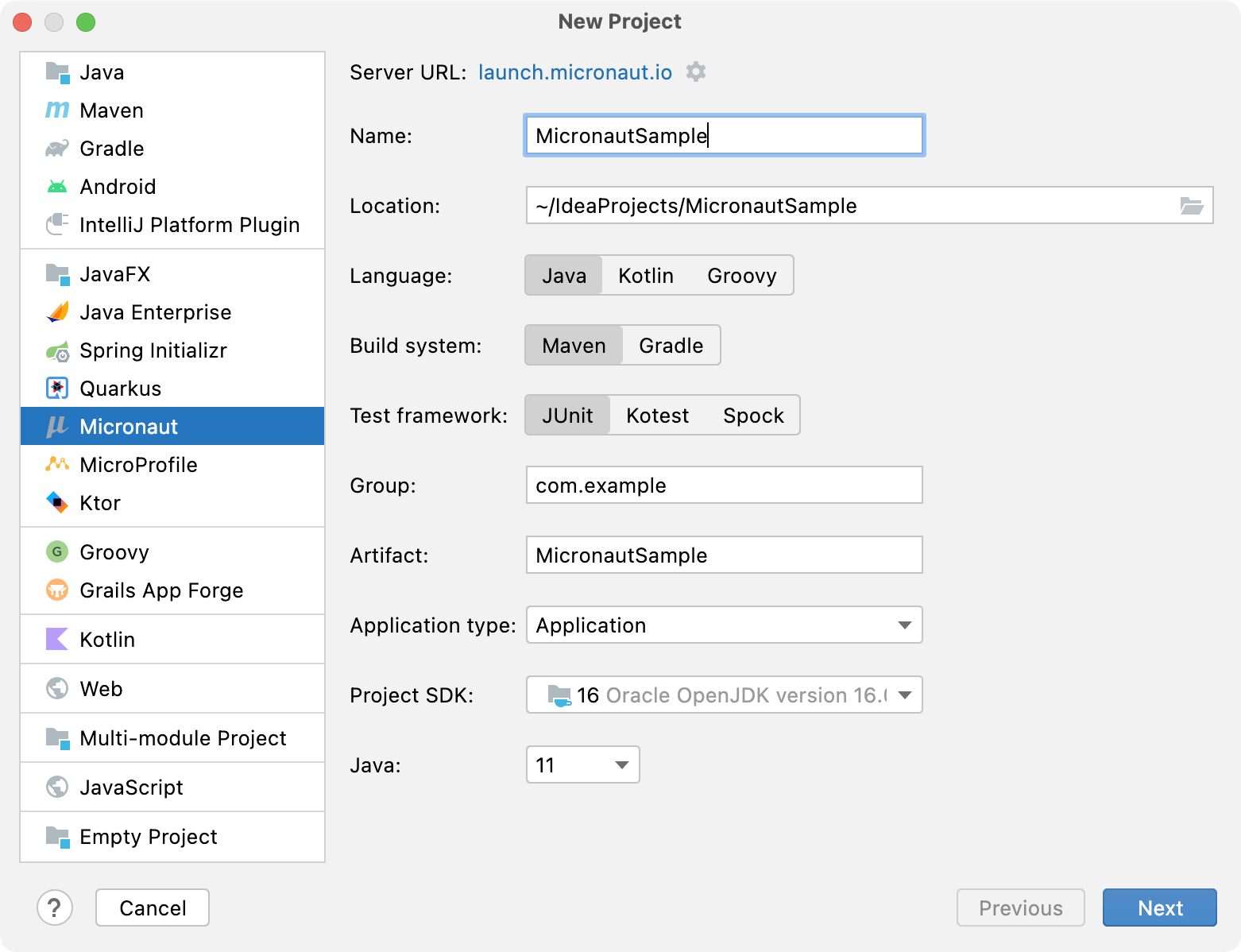The width and height of the screenshot is (1241, 952).
Task: Click the Multi-module Project folder icon
Action: point(57,738)
